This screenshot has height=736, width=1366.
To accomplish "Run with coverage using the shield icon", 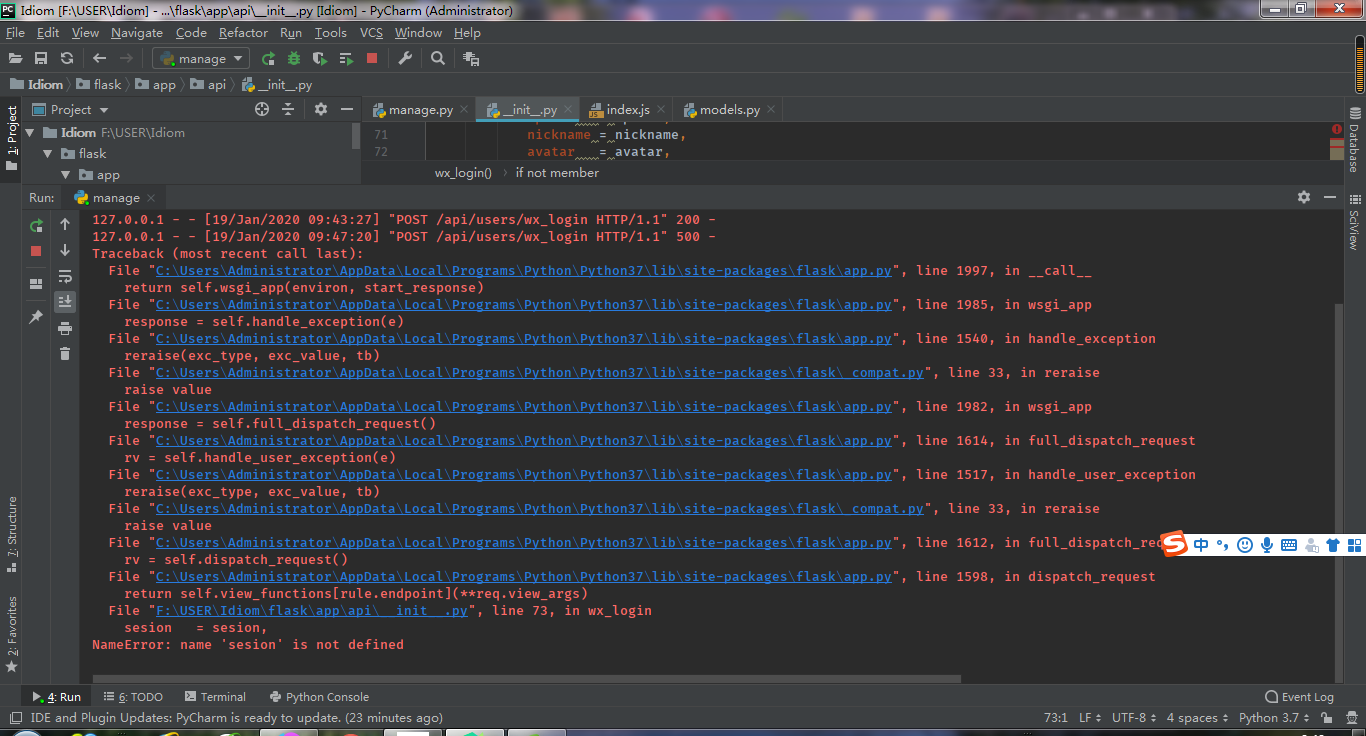I will (x=320, y=59).
